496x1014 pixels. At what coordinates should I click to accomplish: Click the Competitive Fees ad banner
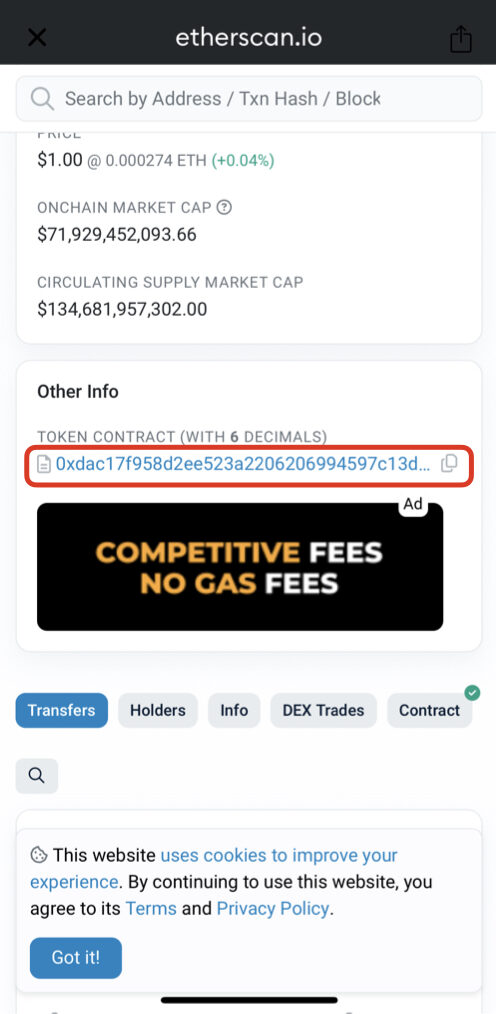click(x=240, y=566)
